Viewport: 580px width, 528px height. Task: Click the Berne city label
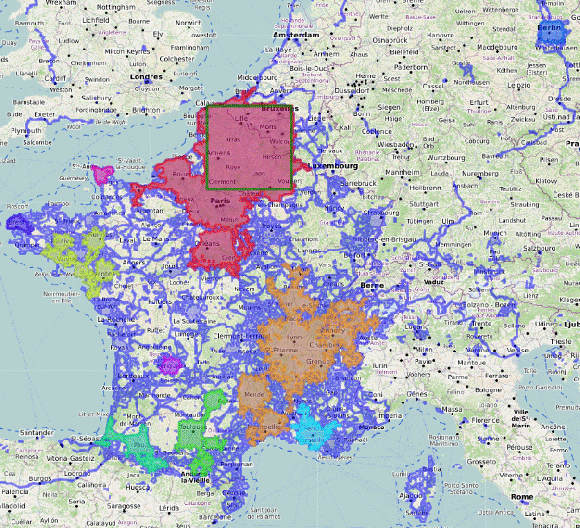(x=372, y=285)
